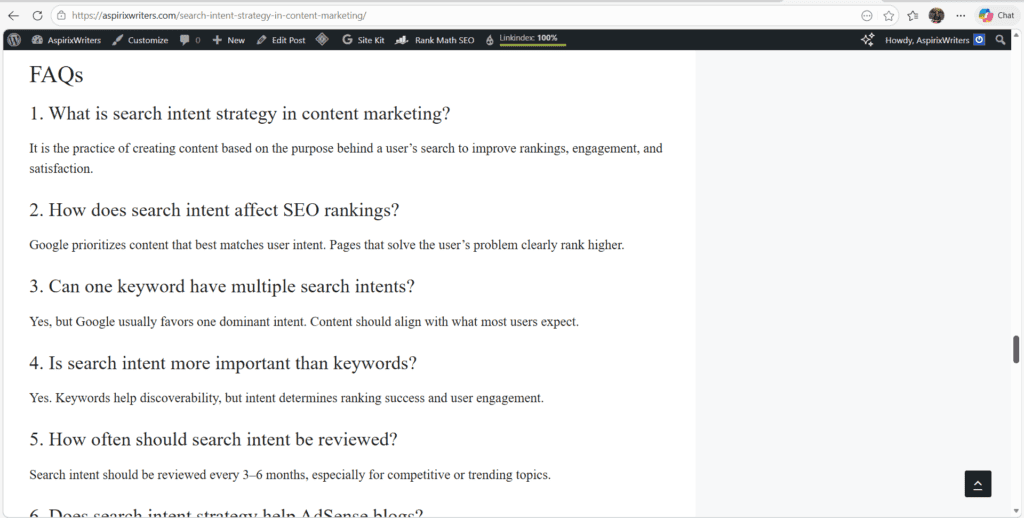Image resolution: width=1024 pixels, height=518 pixels.
Task: Reload the page with the refresh icon
Action: point(37,15)
